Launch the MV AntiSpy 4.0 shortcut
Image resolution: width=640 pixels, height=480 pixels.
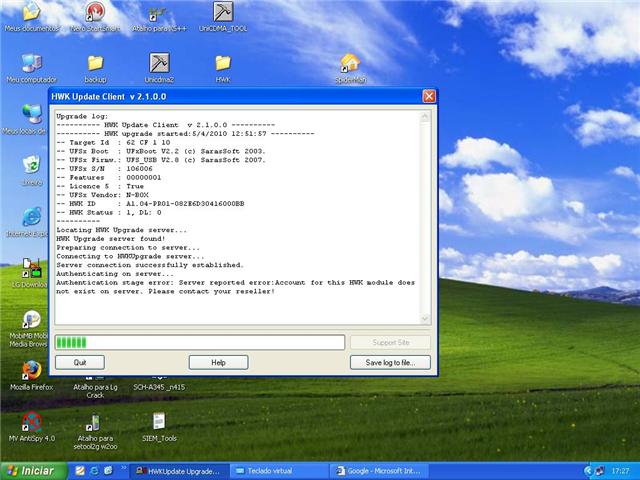32,427
